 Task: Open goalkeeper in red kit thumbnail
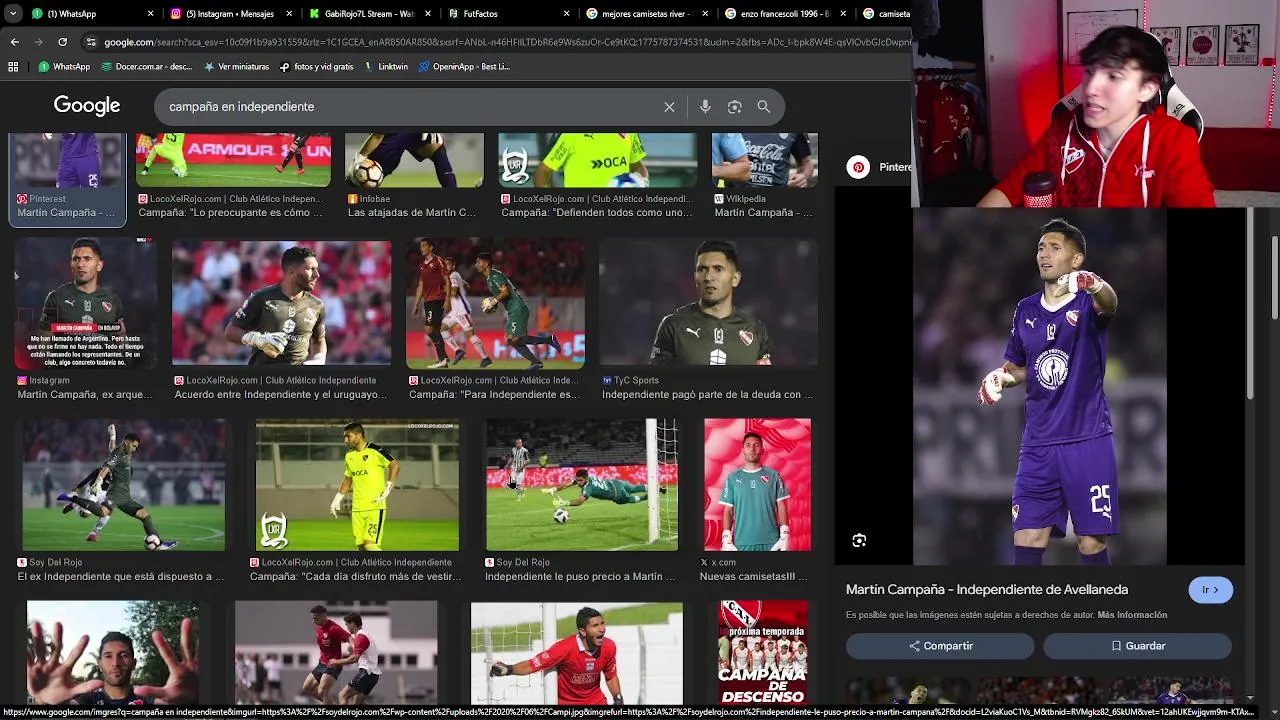(577, 652)
